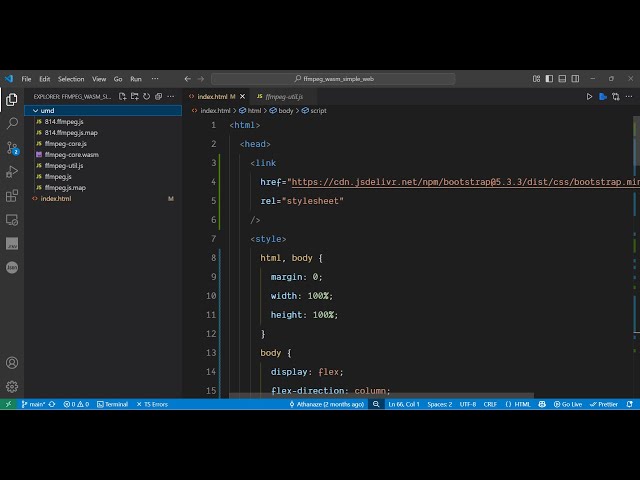Click the ffmpeg_wasm_simple_web command center search

(333, 79)
